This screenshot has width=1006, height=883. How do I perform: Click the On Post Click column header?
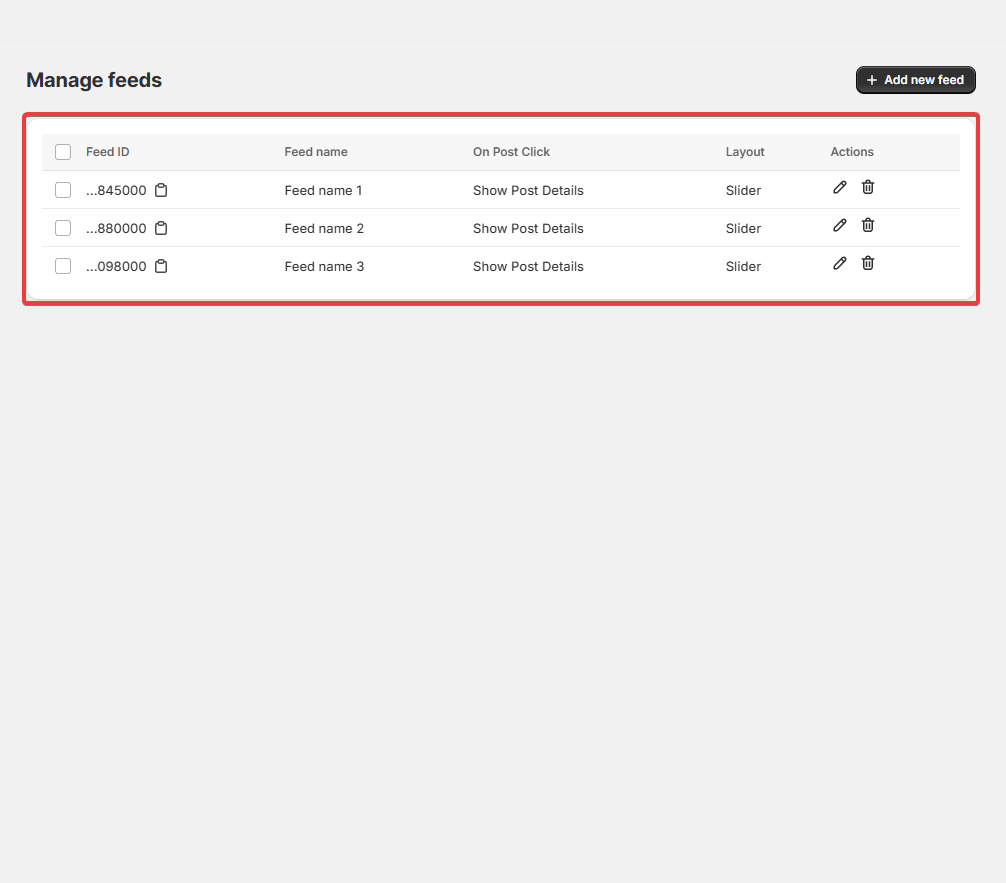(x=511, y=152)
